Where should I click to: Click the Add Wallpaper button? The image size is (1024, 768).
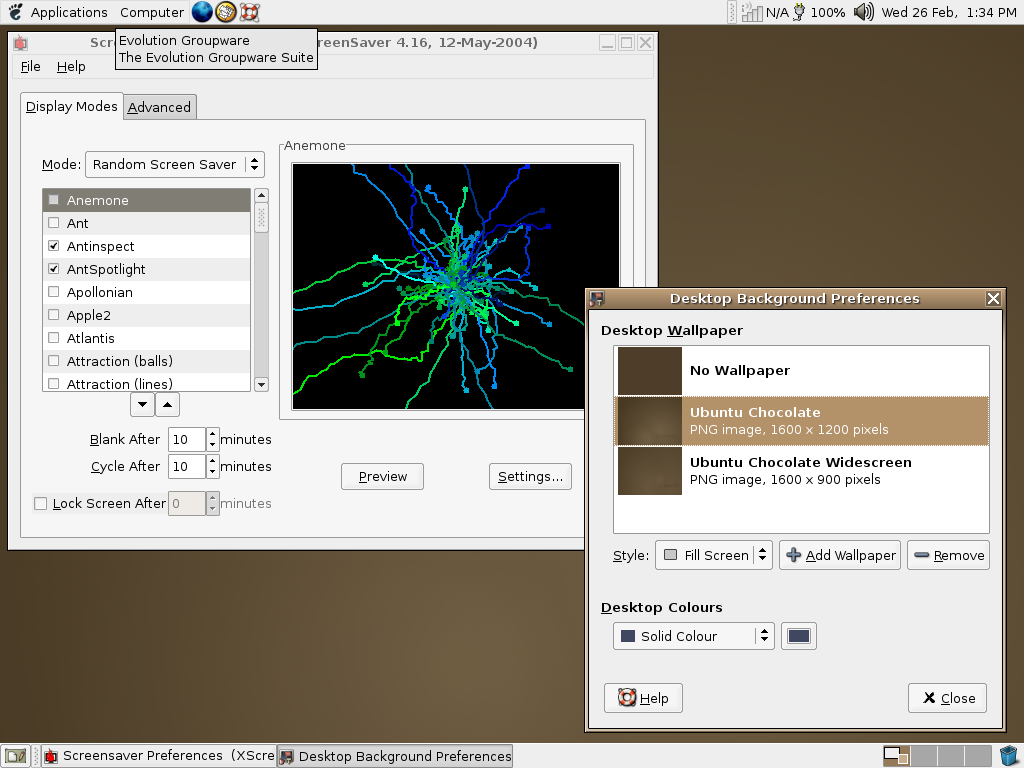click(x=840, y=555)
